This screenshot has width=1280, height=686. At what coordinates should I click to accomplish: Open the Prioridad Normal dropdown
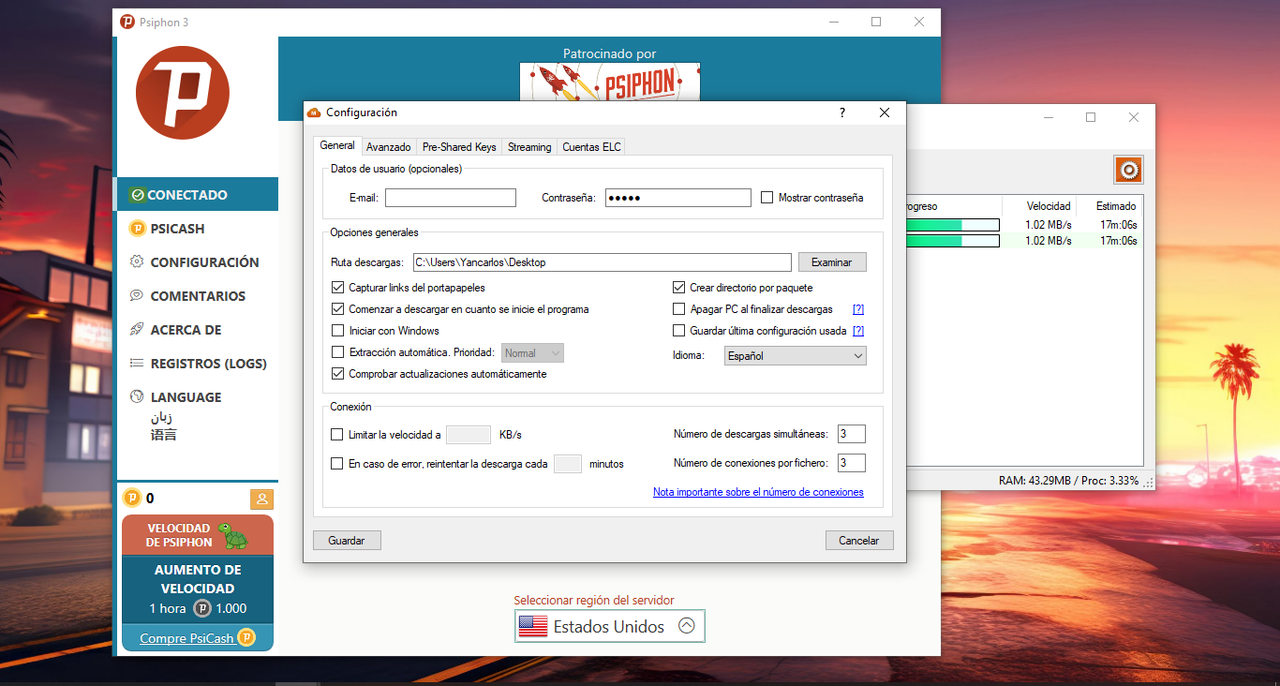coord(533,353)
